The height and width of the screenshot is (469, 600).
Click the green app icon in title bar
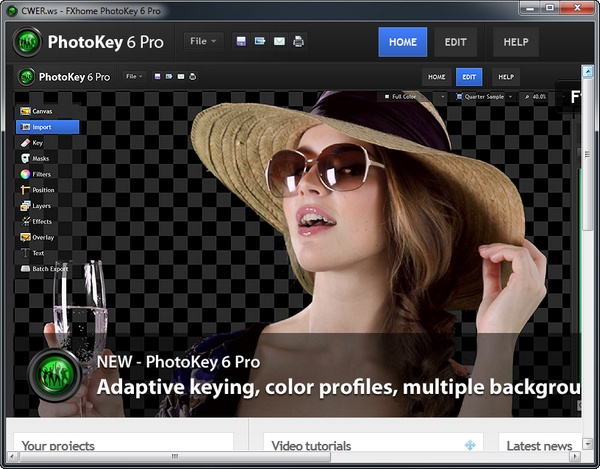point(12,11)
